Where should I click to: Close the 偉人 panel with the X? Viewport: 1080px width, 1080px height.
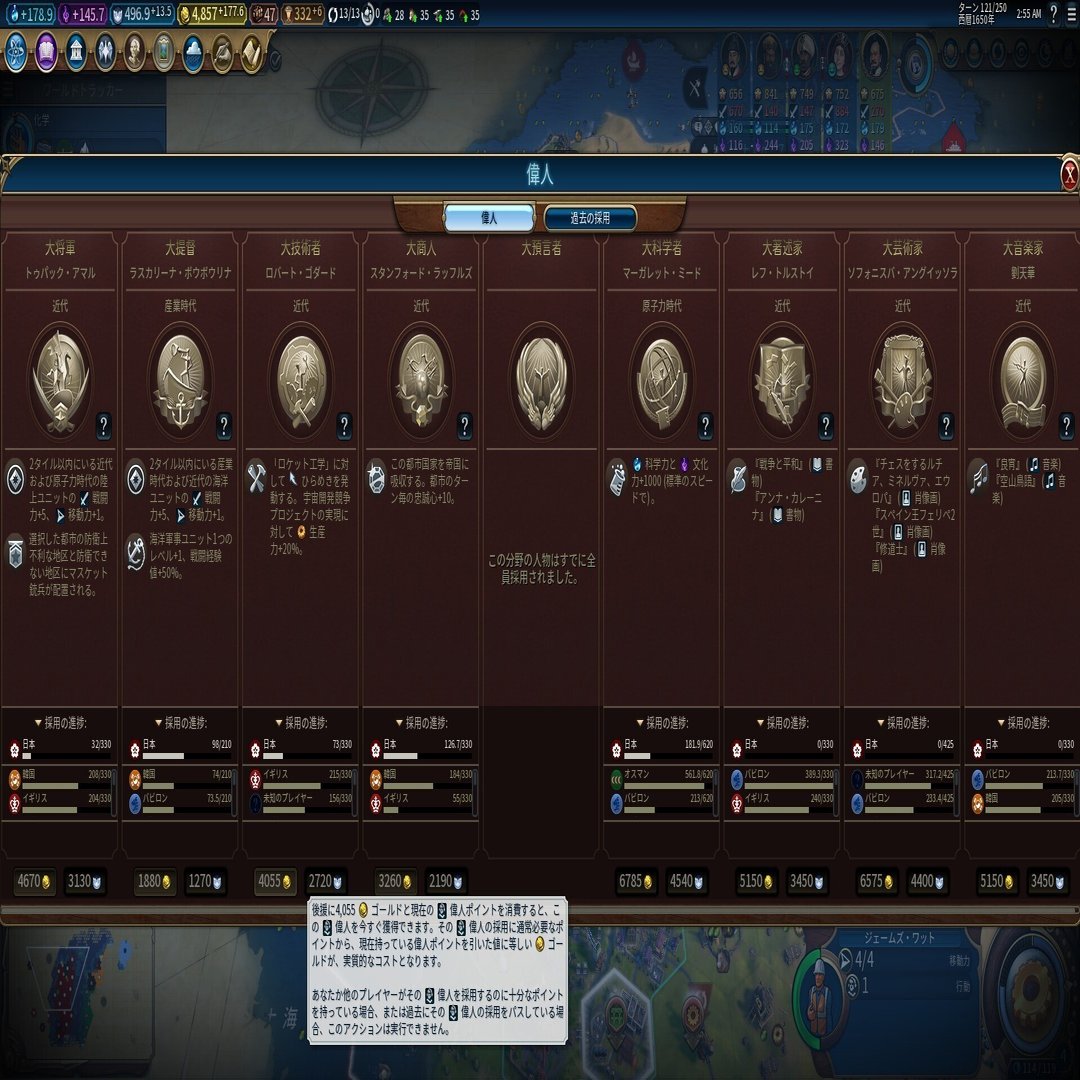click(1069, 176)
